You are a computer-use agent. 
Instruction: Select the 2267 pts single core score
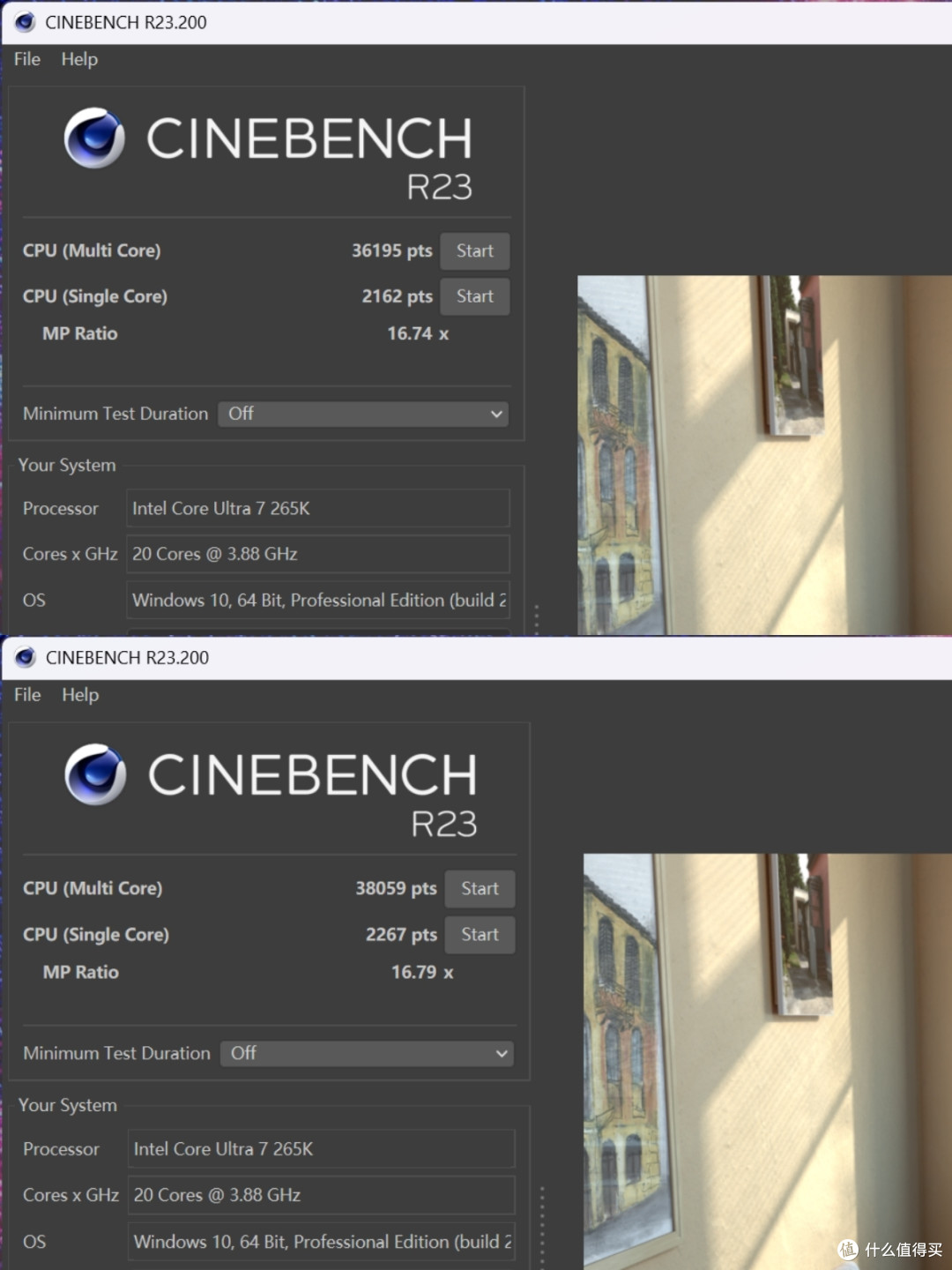tap(401, 934)
